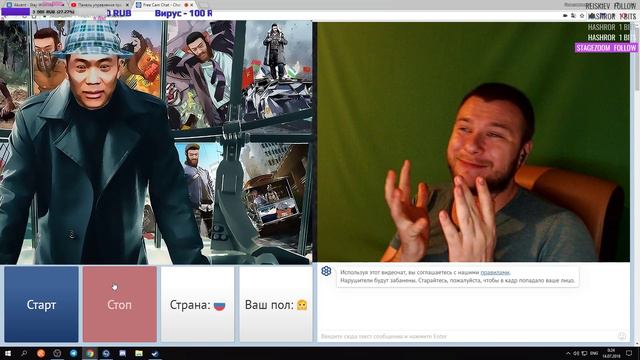Screen dimensions: 640x360
Task: Open the orange app on the taskbar
Action: pyautogui.click(x=41, y=353)
